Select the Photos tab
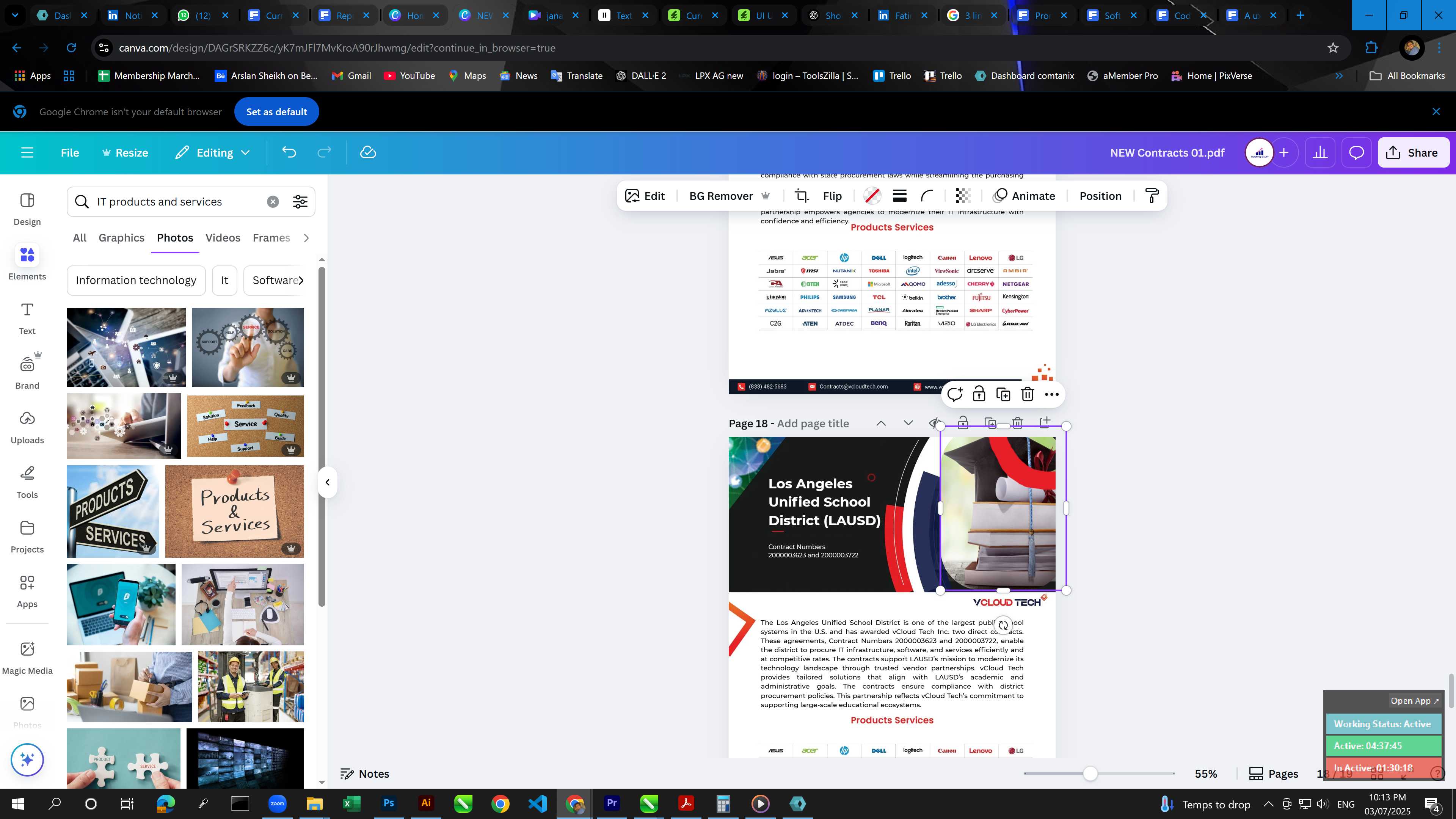This screenshot has width=1456, height=819. (x=175, y=238)
